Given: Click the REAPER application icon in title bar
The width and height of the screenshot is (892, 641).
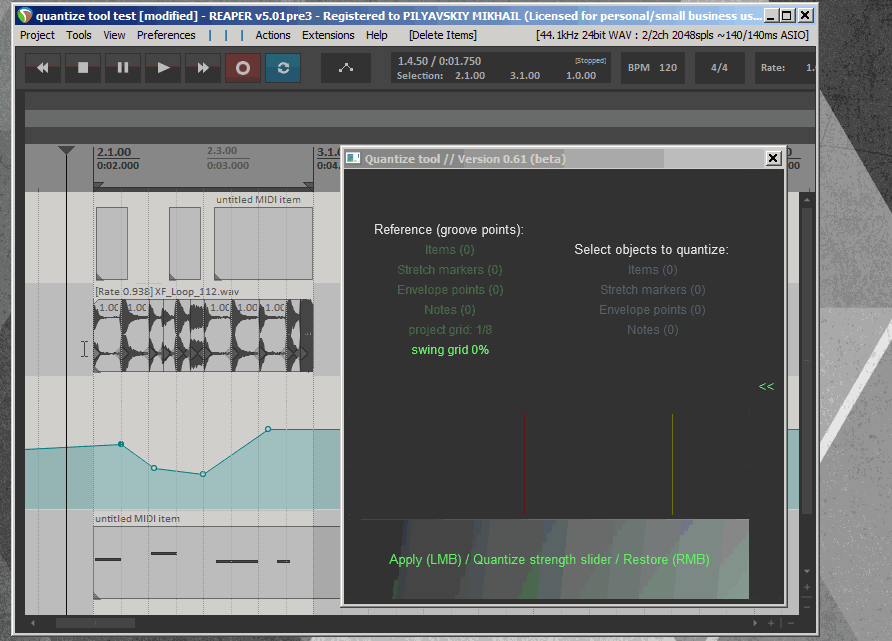Looking at the screenshot, I should click(24, 15).
